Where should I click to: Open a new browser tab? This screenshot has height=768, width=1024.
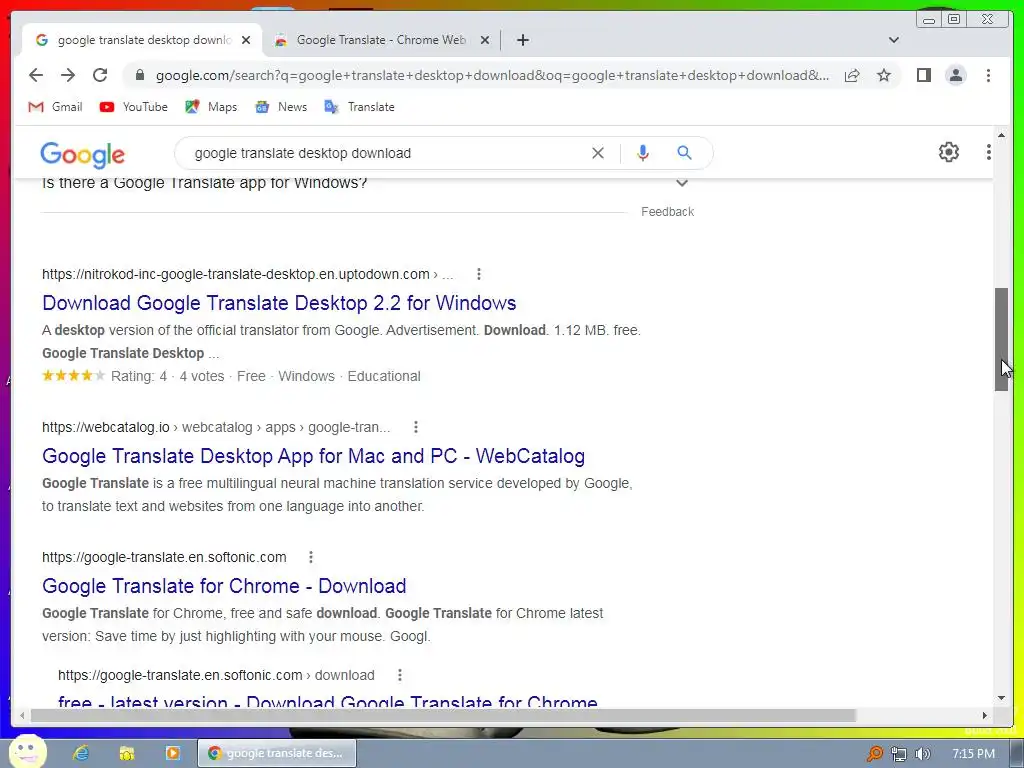522,40
